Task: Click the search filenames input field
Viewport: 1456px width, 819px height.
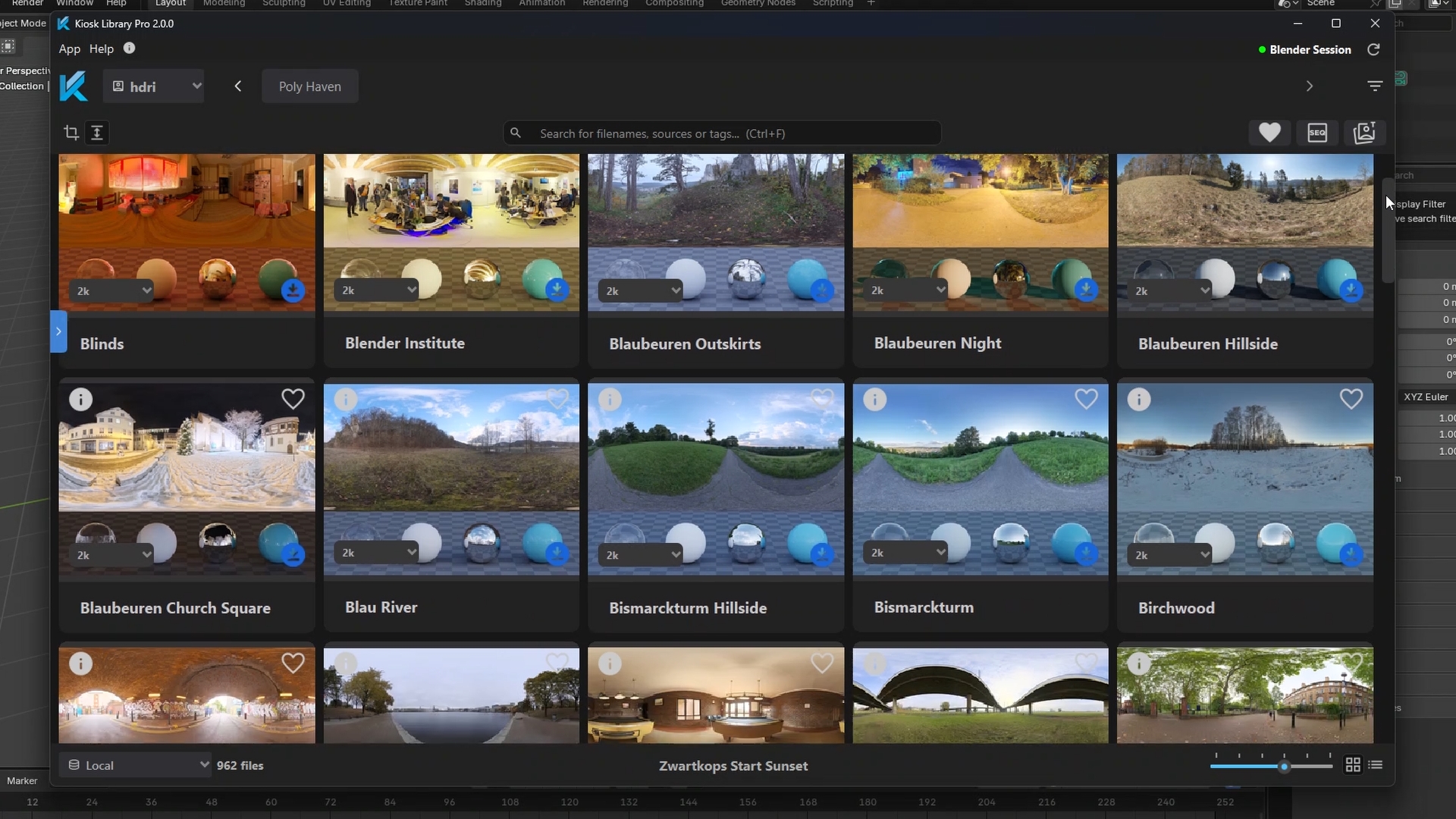Action: [x=728, y=133]
